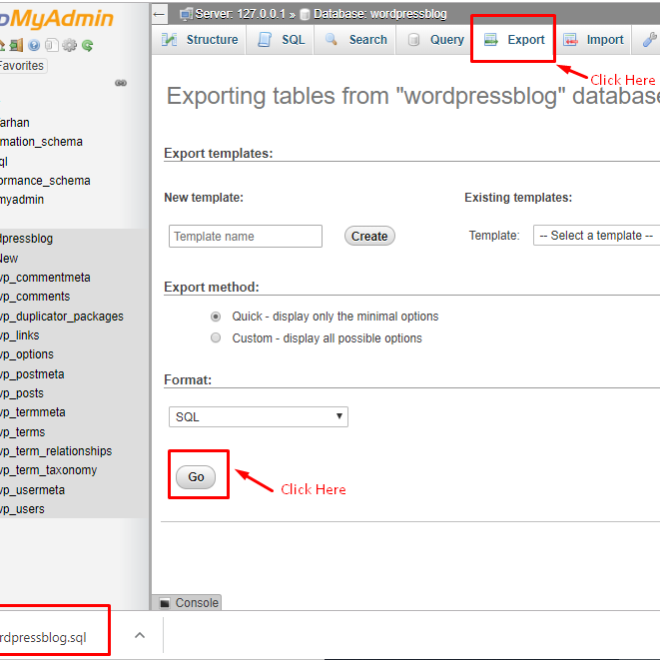Viewport: 660px width, 660px height.
Task: Click the chain link icon in sidebar
Action: 121,83
